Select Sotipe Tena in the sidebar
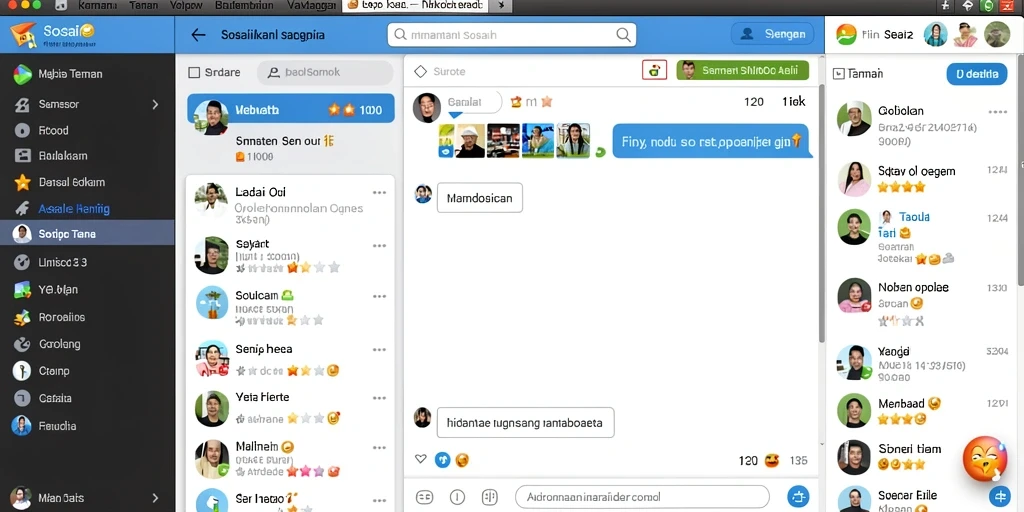 point(88,233)
